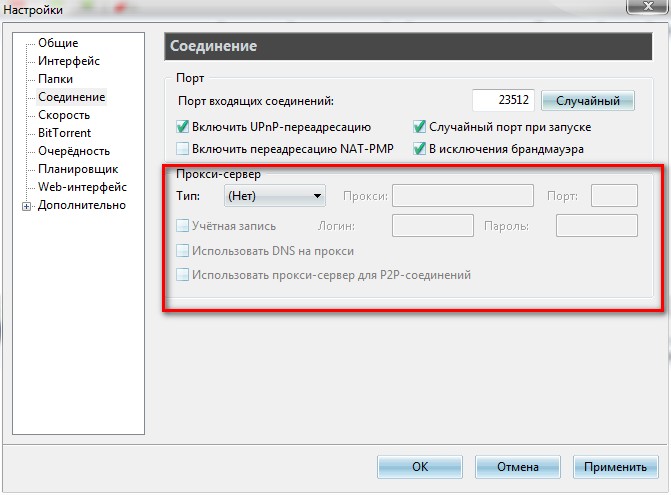Click the Логин input field

(x=433, y=225)
